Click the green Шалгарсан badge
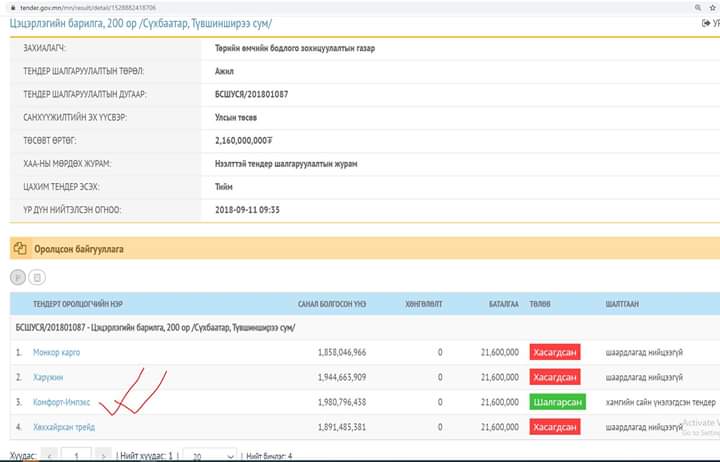The height and width of the screenshot is (462, 720). (x=557, y=402)
